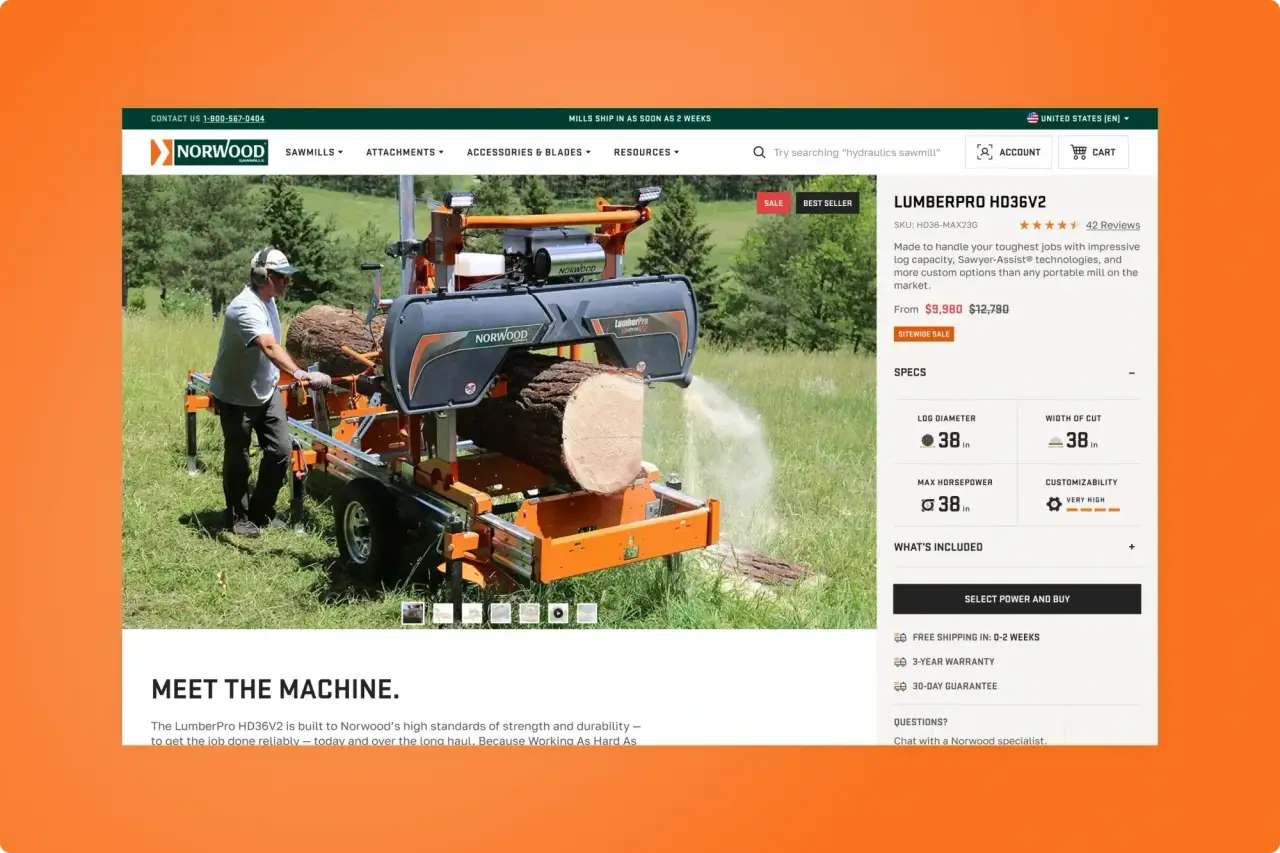The image size is (1280, 853).
Task: Select the first gallery thumbnail
Action: click(412, 613)
